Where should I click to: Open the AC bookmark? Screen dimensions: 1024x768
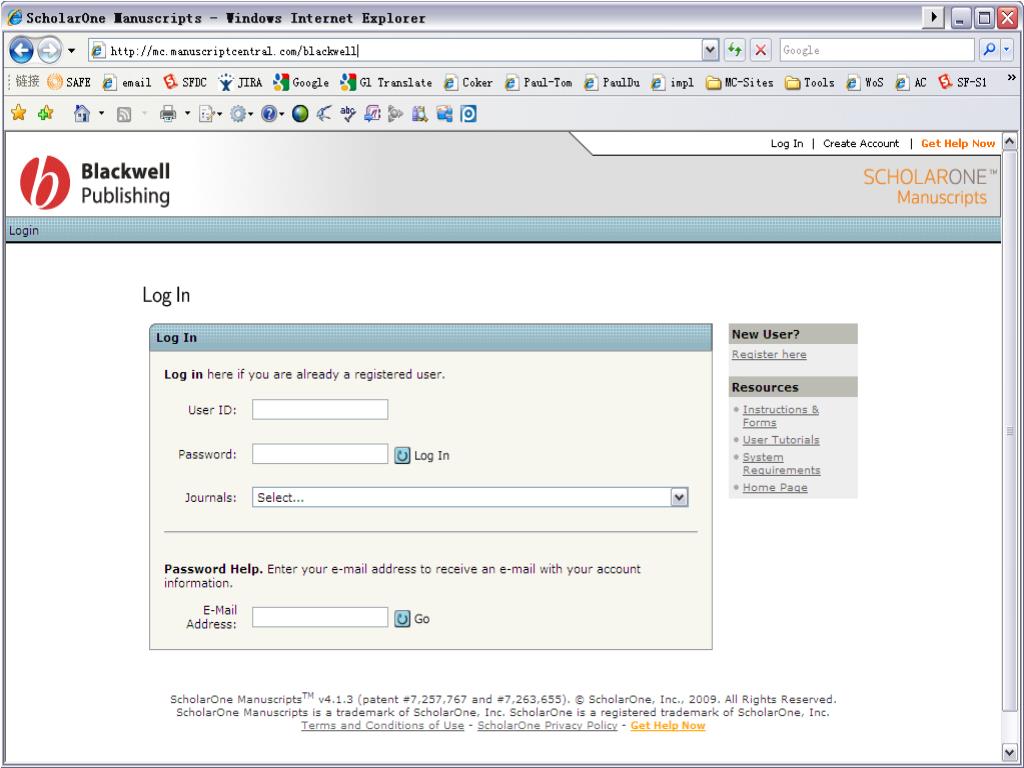[911, 82]
